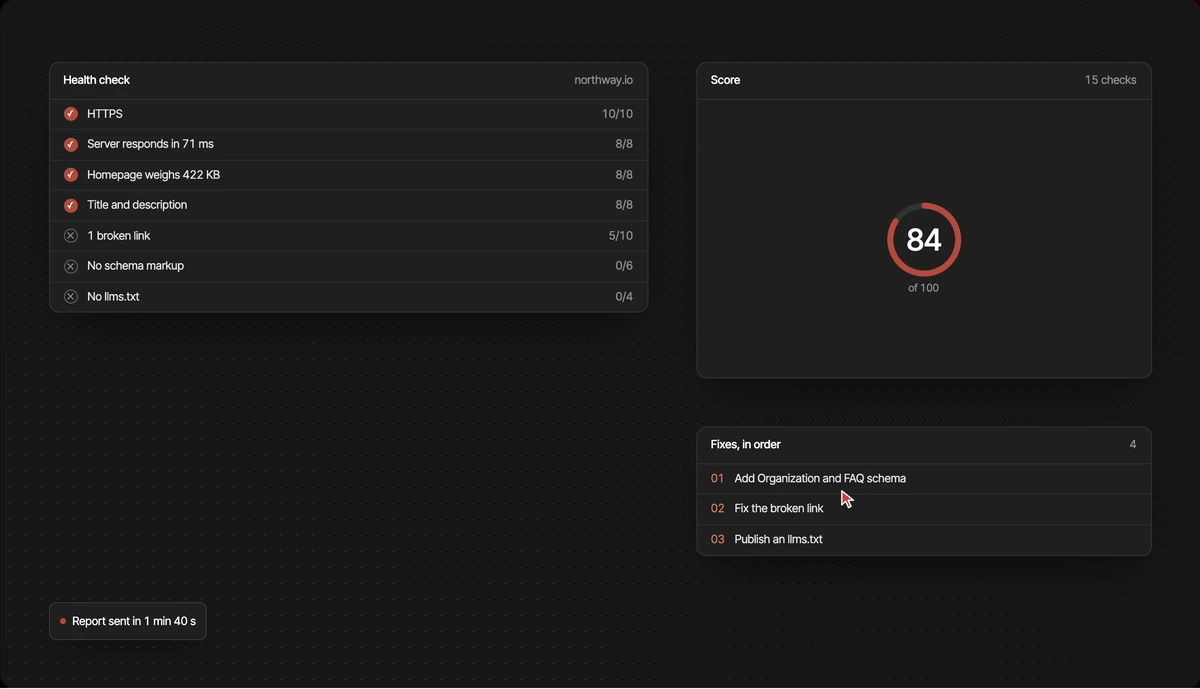The width and height of the screenshot is (1200, 689).
Task: Click the 10/10 score for HTTPS
Action: (617, 114)
